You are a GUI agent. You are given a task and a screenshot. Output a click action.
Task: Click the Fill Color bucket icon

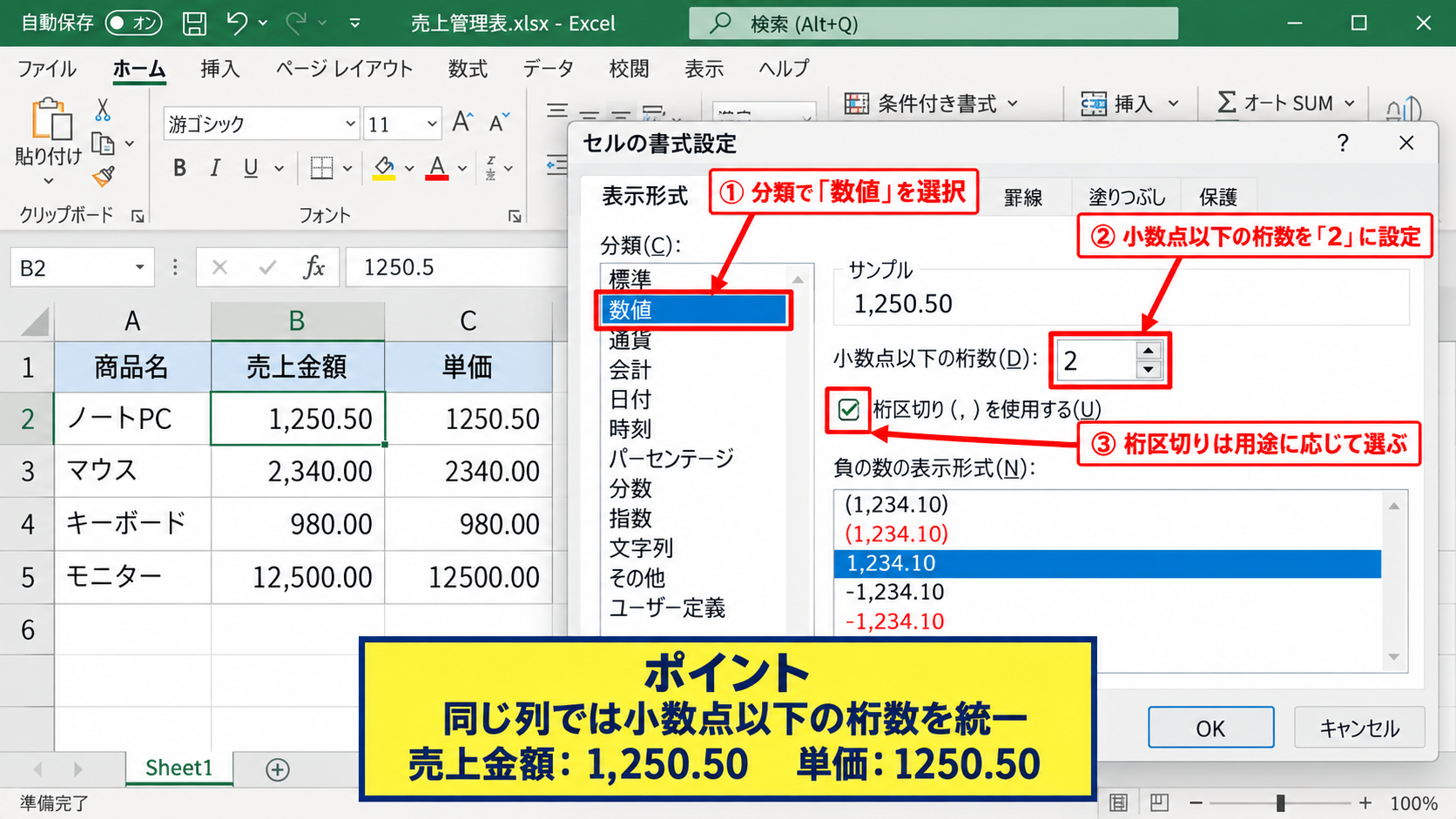point(384,168)
